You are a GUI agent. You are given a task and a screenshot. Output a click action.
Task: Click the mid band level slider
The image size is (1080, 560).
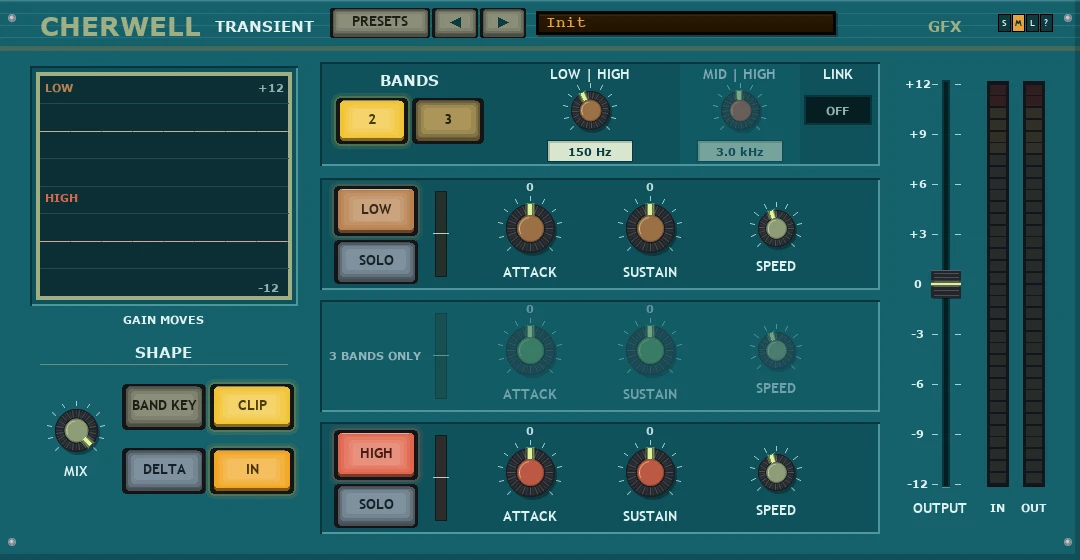(441, 356)
